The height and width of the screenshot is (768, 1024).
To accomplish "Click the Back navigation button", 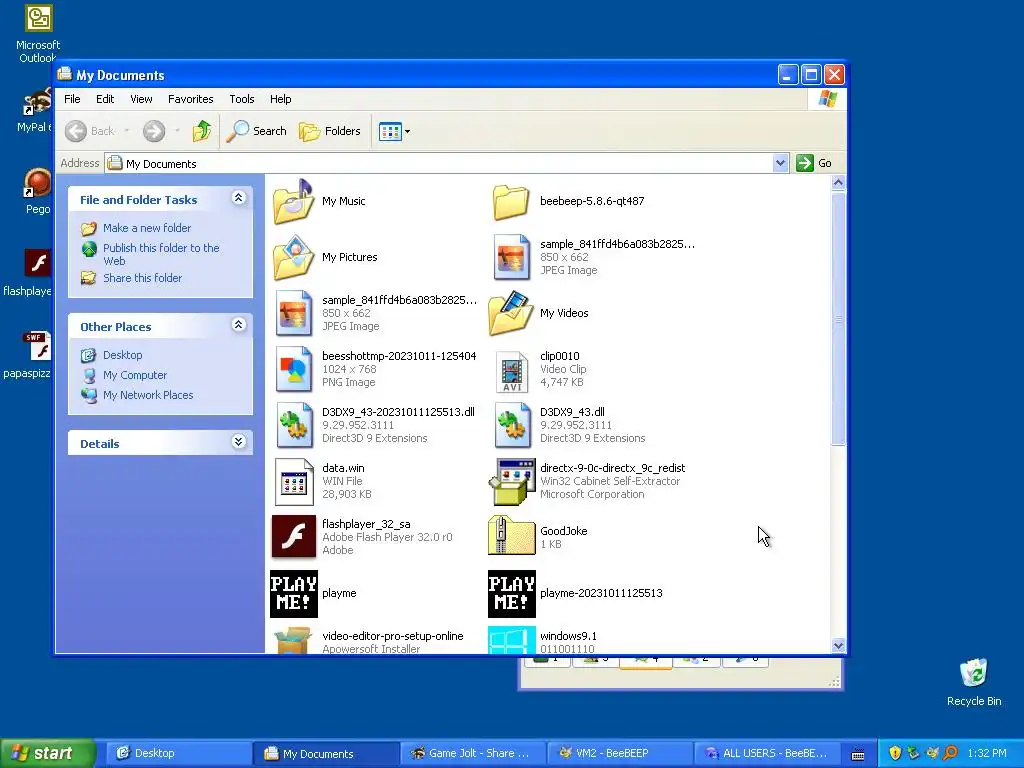I will click(91, 131).
